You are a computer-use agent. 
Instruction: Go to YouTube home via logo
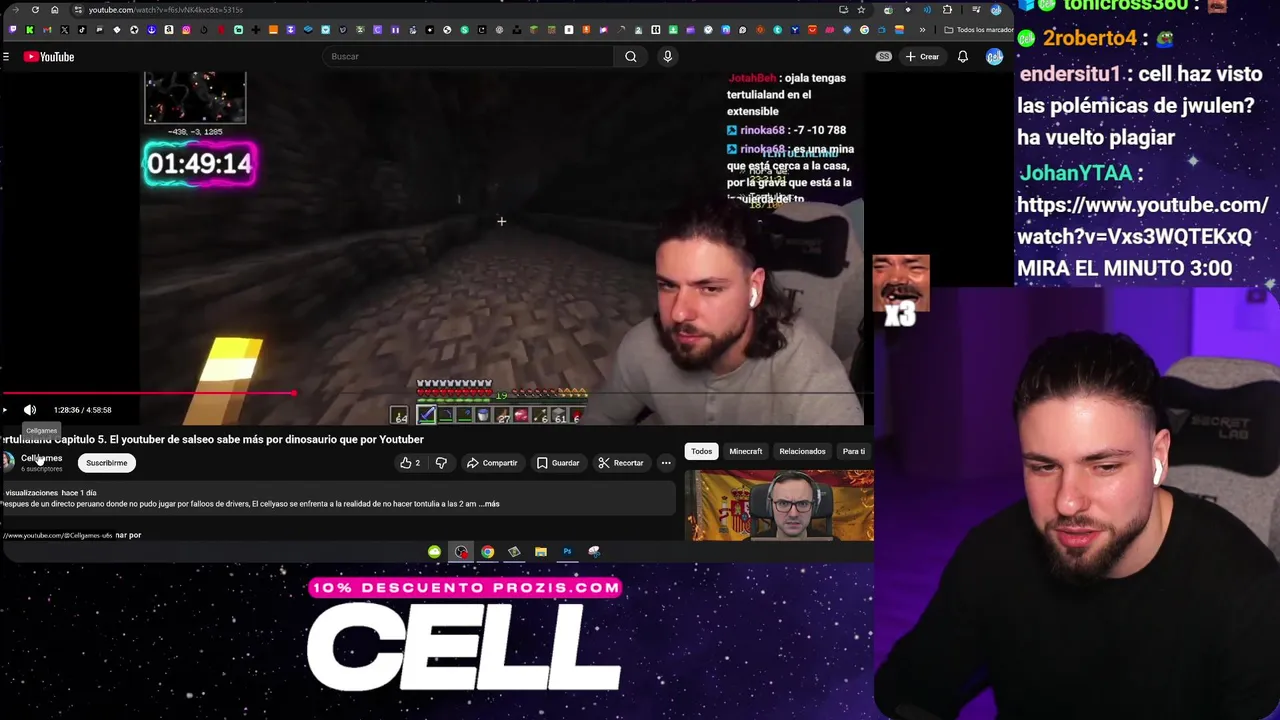coord(49,57)
